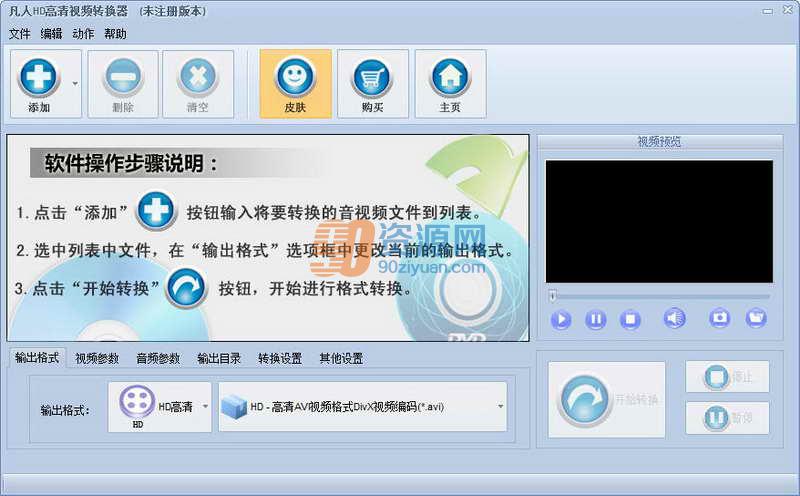800x496 pixels.
Task: Click the 视频预览 panel header
Action: [x=659, y=142]
